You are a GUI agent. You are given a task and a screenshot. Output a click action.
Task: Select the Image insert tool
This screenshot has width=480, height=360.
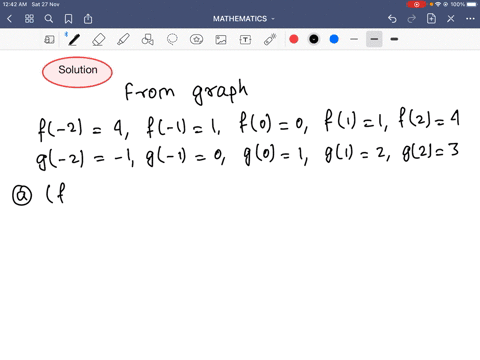pyautogui.click(x=221, y=40)
